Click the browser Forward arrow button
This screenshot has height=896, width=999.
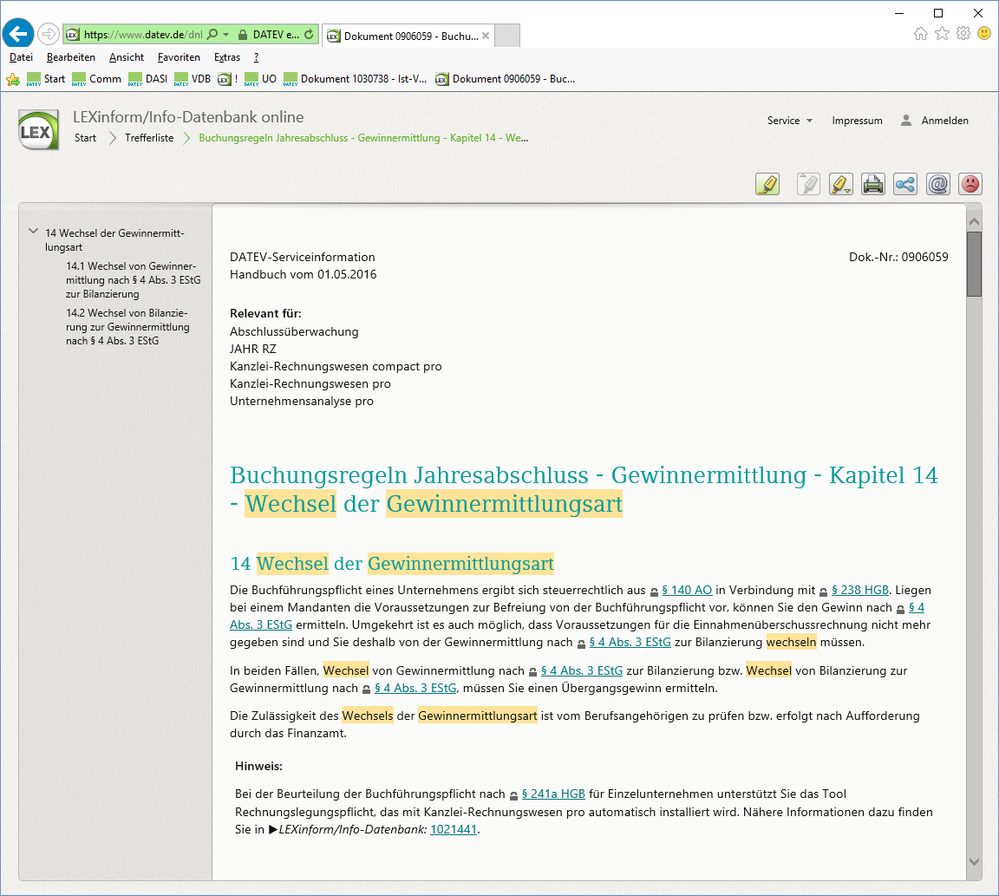pos(48,34)
